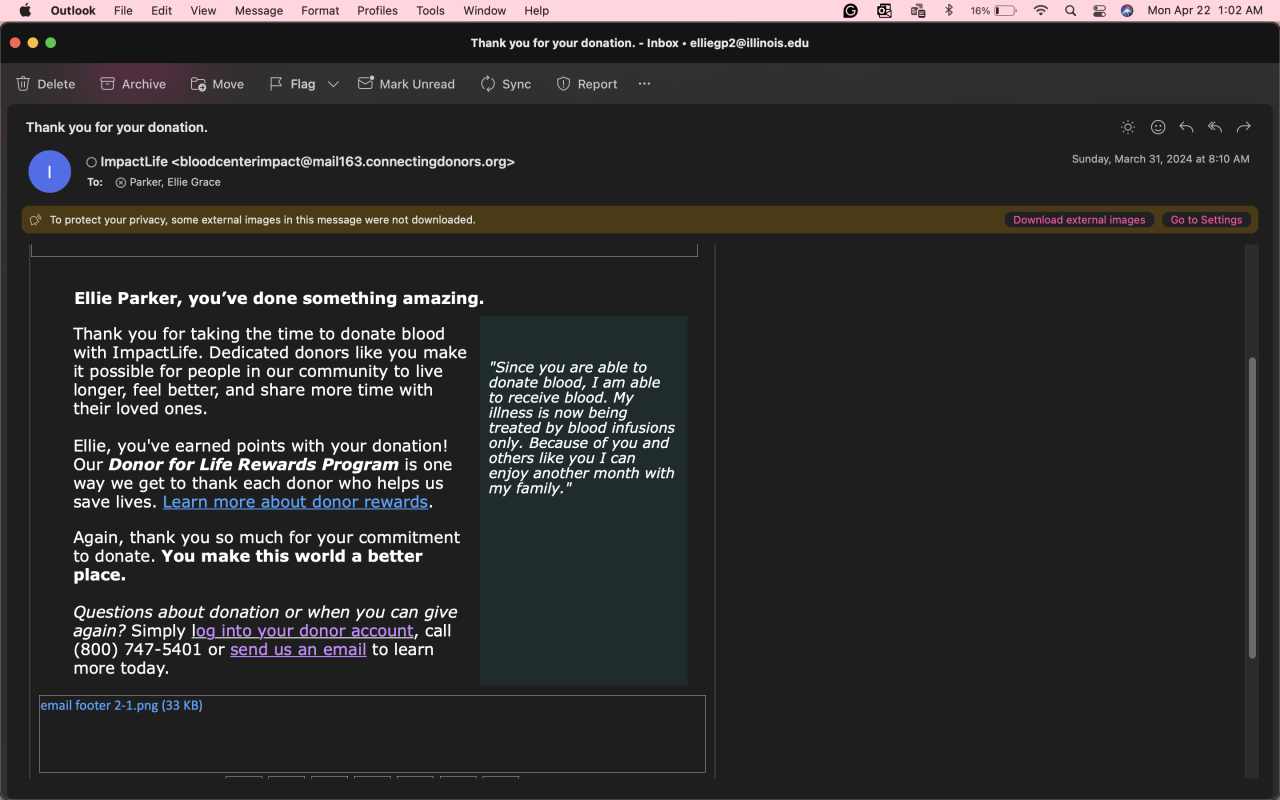Screen dimensions: 1280x800
Task: Toggle light mode with sun icon
Action: 1128,127
